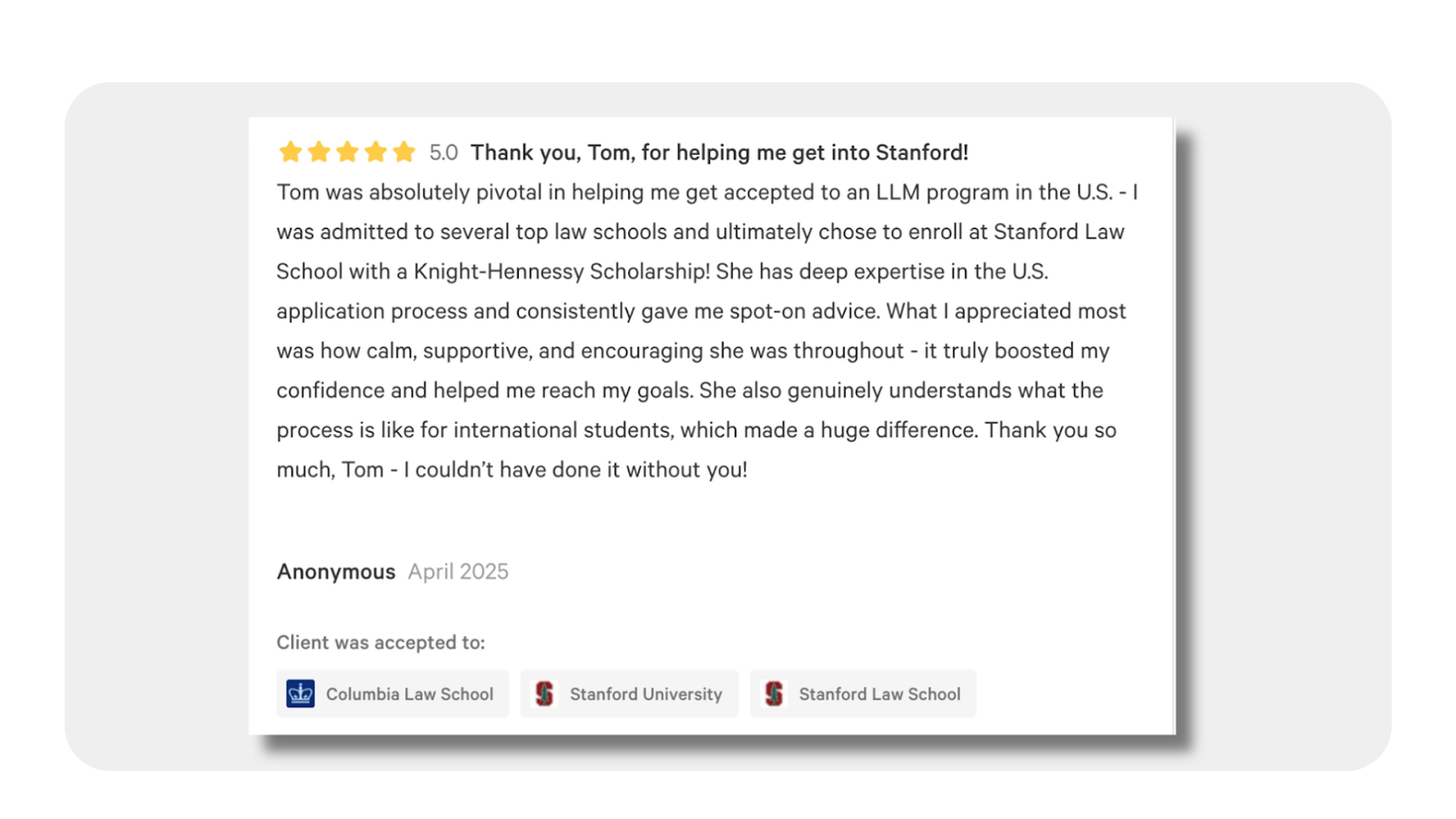Click the April 2025 review date

(458, 572)
